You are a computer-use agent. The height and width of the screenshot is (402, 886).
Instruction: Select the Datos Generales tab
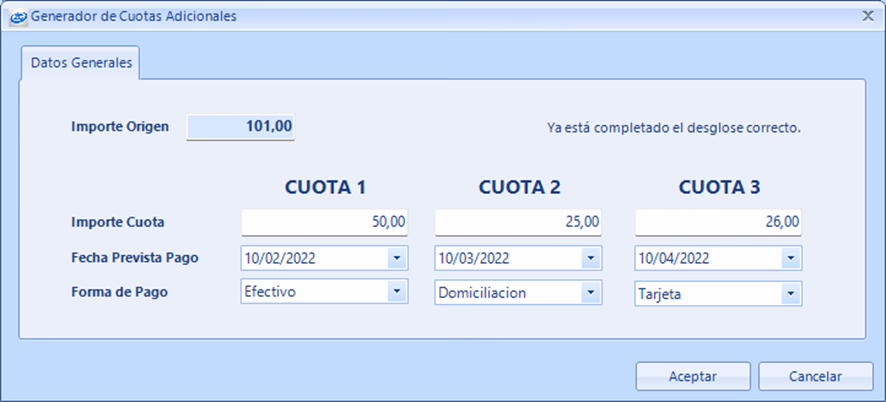81,62
